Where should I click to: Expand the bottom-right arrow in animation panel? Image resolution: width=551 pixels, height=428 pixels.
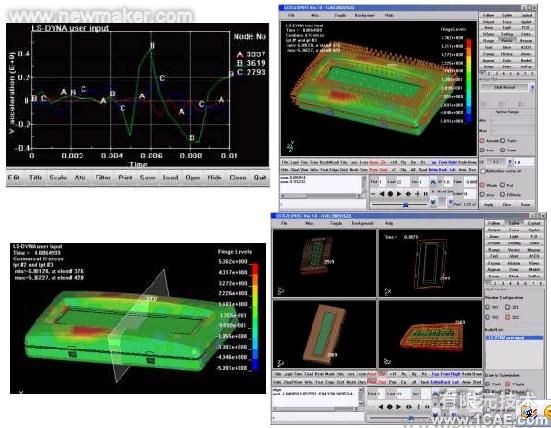pos(450,202)
